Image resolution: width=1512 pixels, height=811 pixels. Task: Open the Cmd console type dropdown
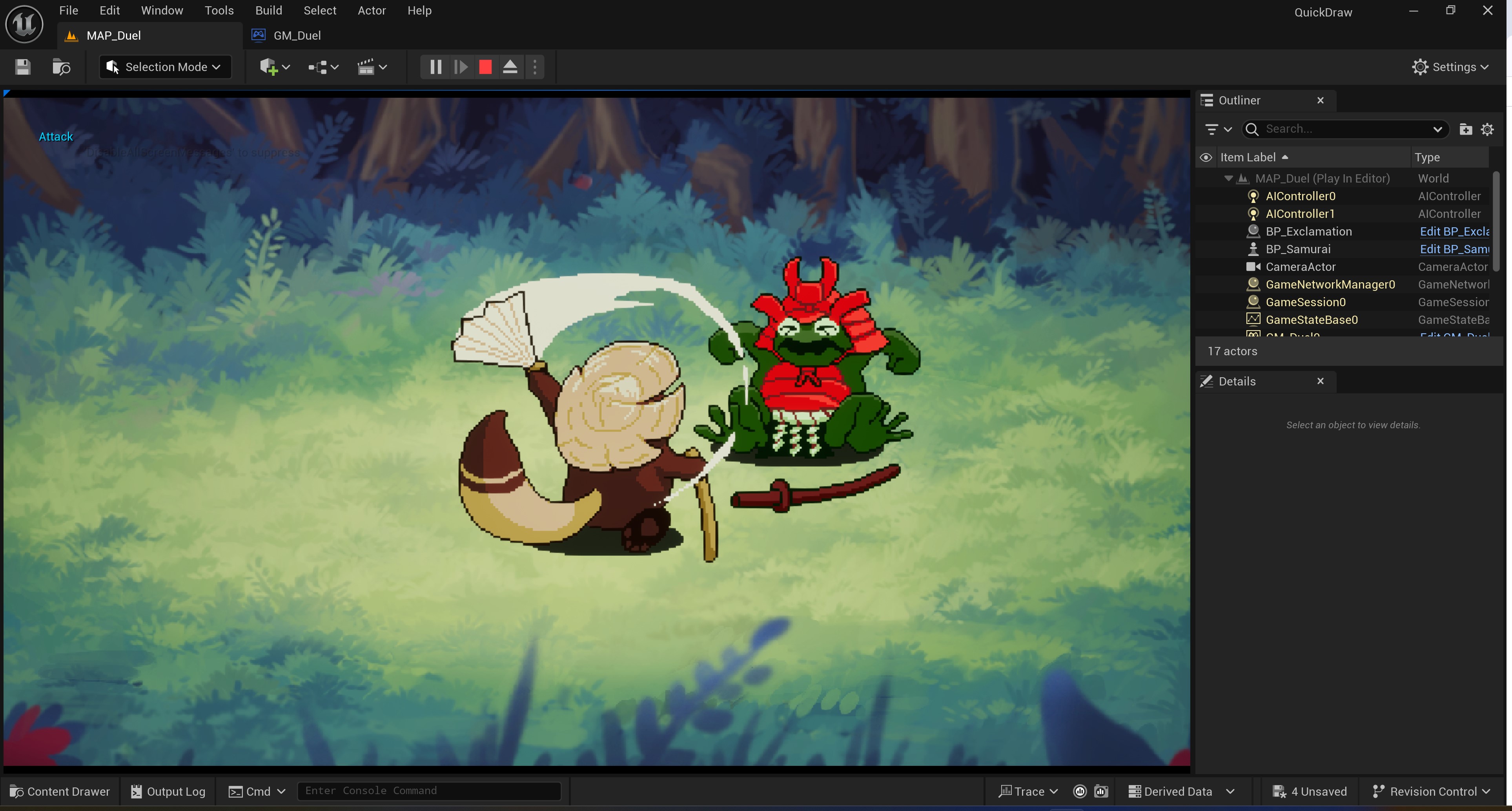tap(257, 791)
